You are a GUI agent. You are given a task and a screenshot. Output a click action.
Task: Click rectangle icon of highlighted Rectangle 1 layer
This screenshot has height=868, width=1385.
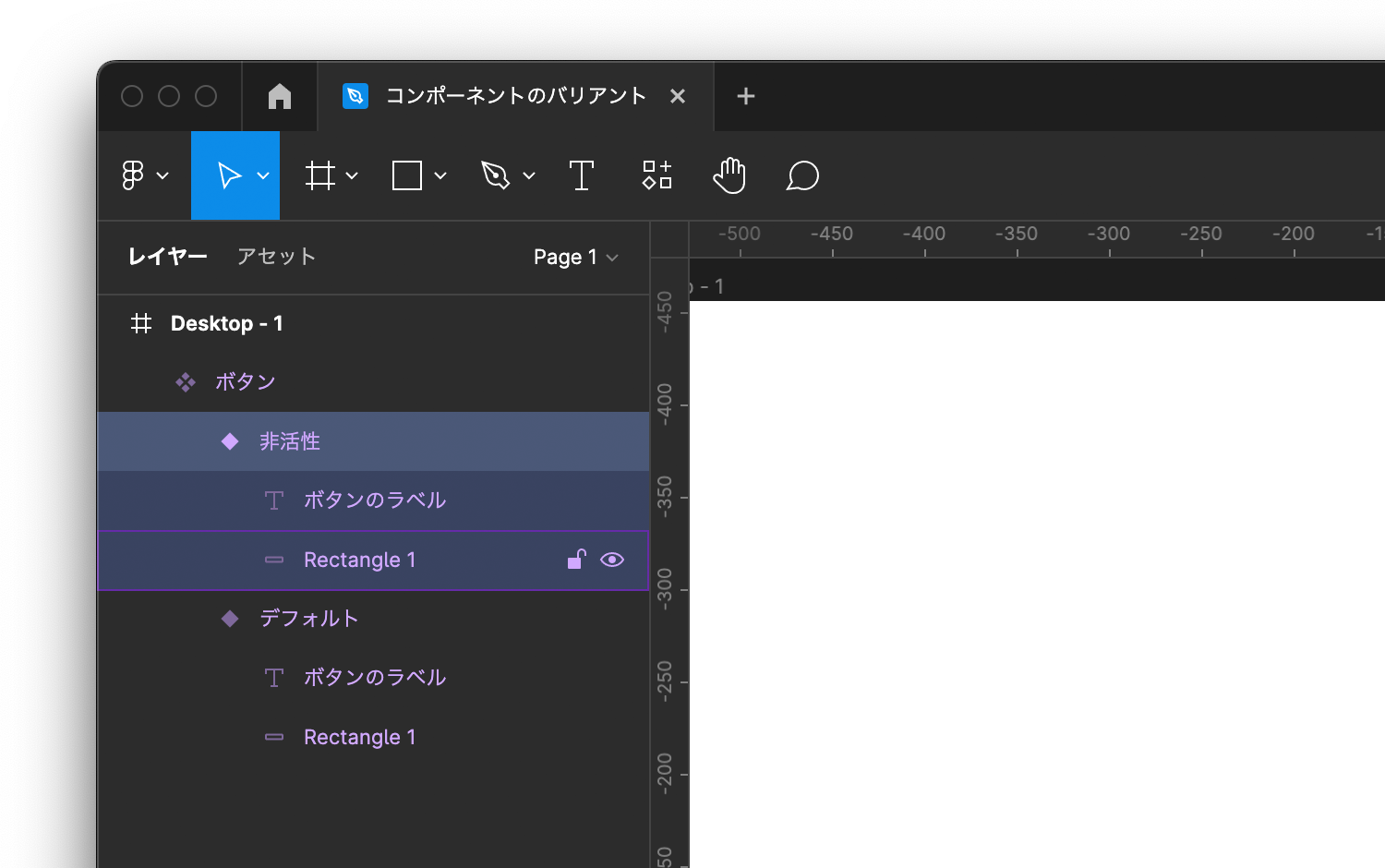[274, 560]
